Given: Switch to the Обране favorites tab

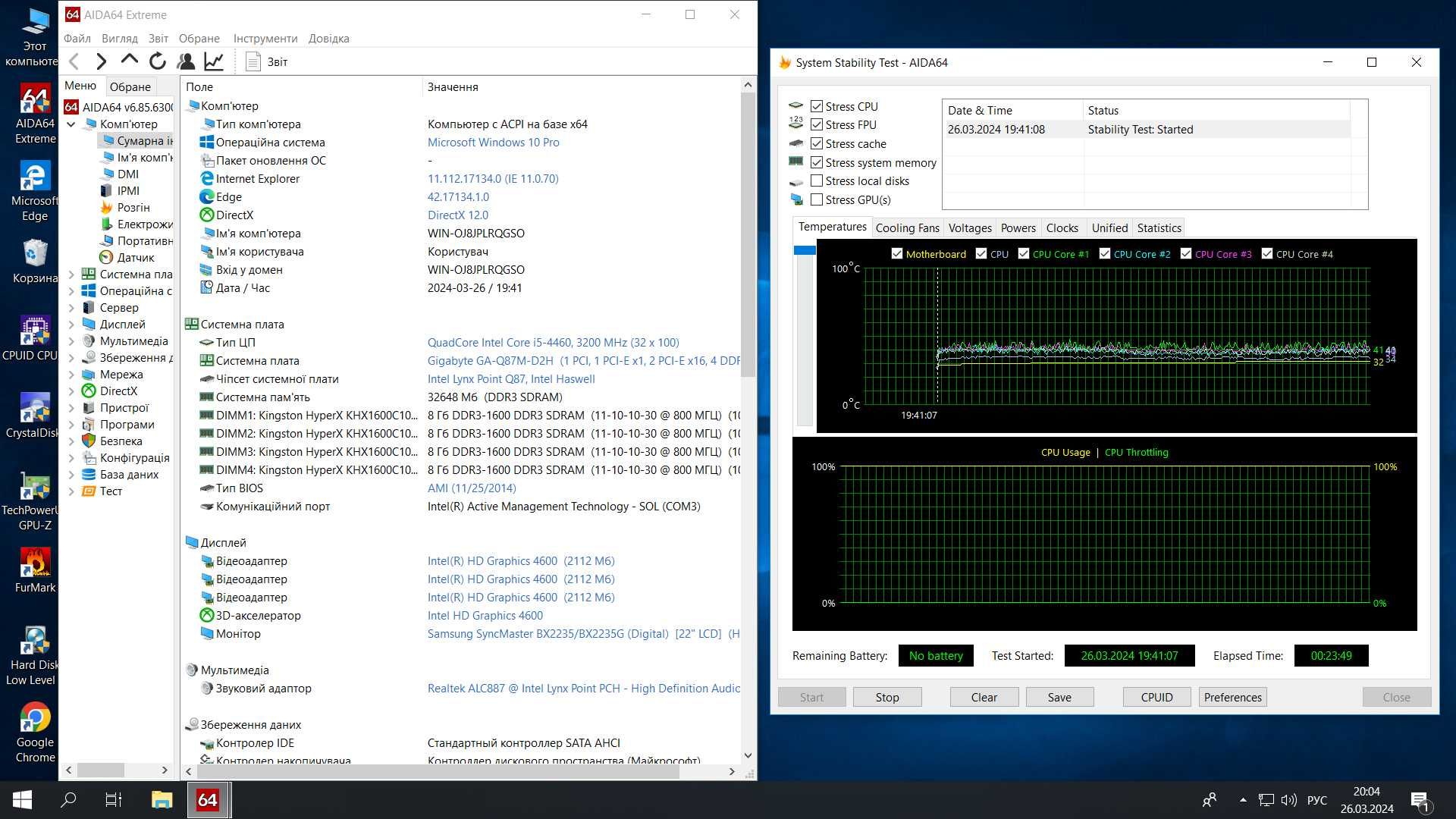Looking at the screenshot, I should coord(130,86).
